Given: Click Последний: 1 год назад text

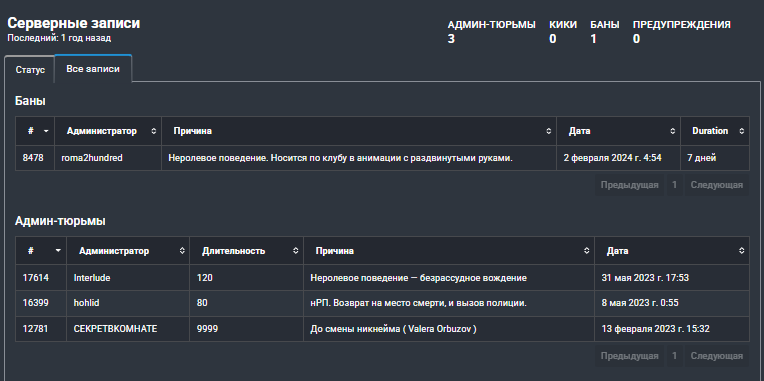Looking at the screenshot, I should pos(59,38).
